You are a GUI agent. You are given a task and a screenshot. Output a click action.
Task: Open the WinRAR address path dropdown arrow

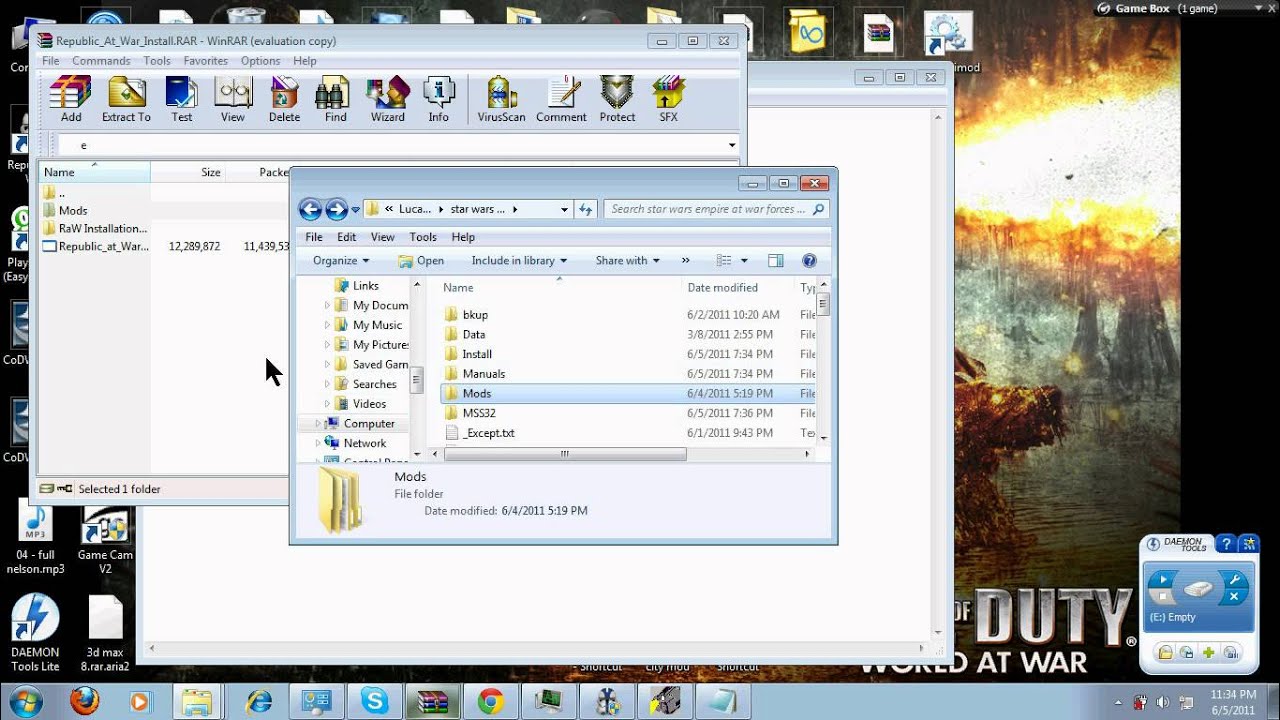point(732,145)
